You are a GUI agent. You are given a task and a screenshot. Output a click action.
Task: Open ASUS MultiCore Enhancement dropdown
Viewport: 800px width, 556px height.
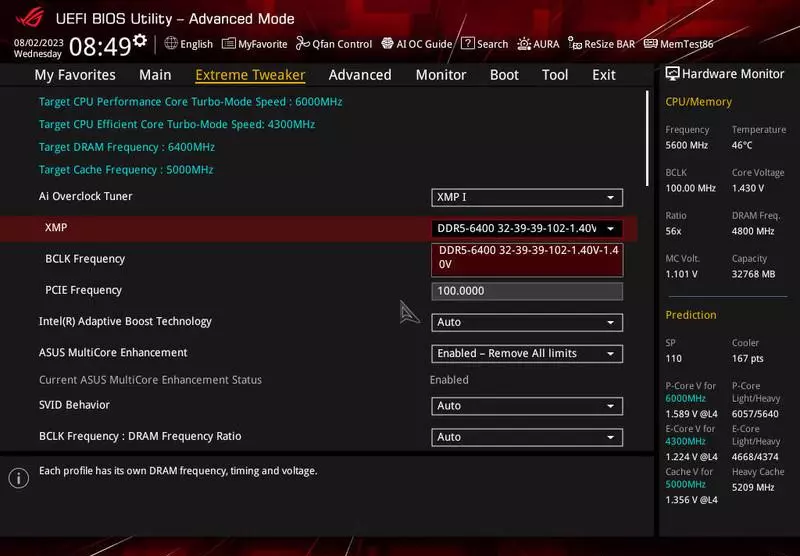click(527, 353)
